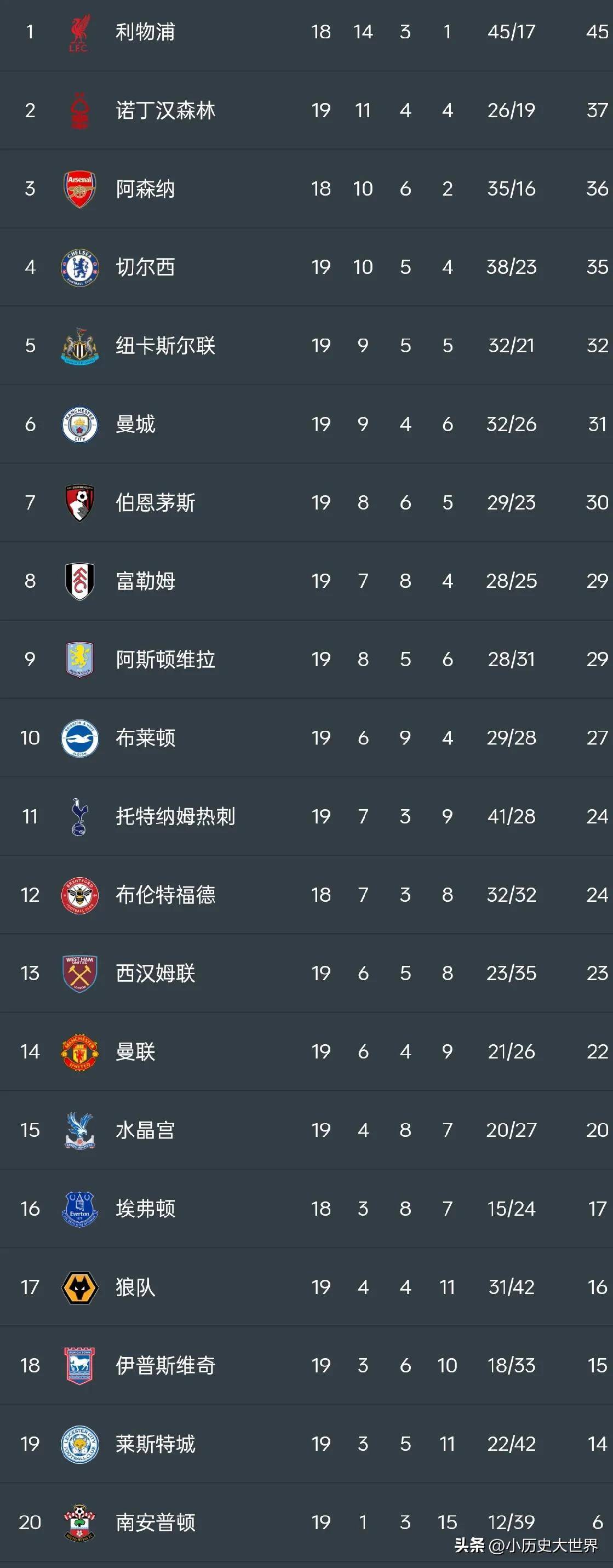The width and height of the screenshot is (613, 1568).
Task: Click the Manchester City badge
Action: tap(79, 424)
